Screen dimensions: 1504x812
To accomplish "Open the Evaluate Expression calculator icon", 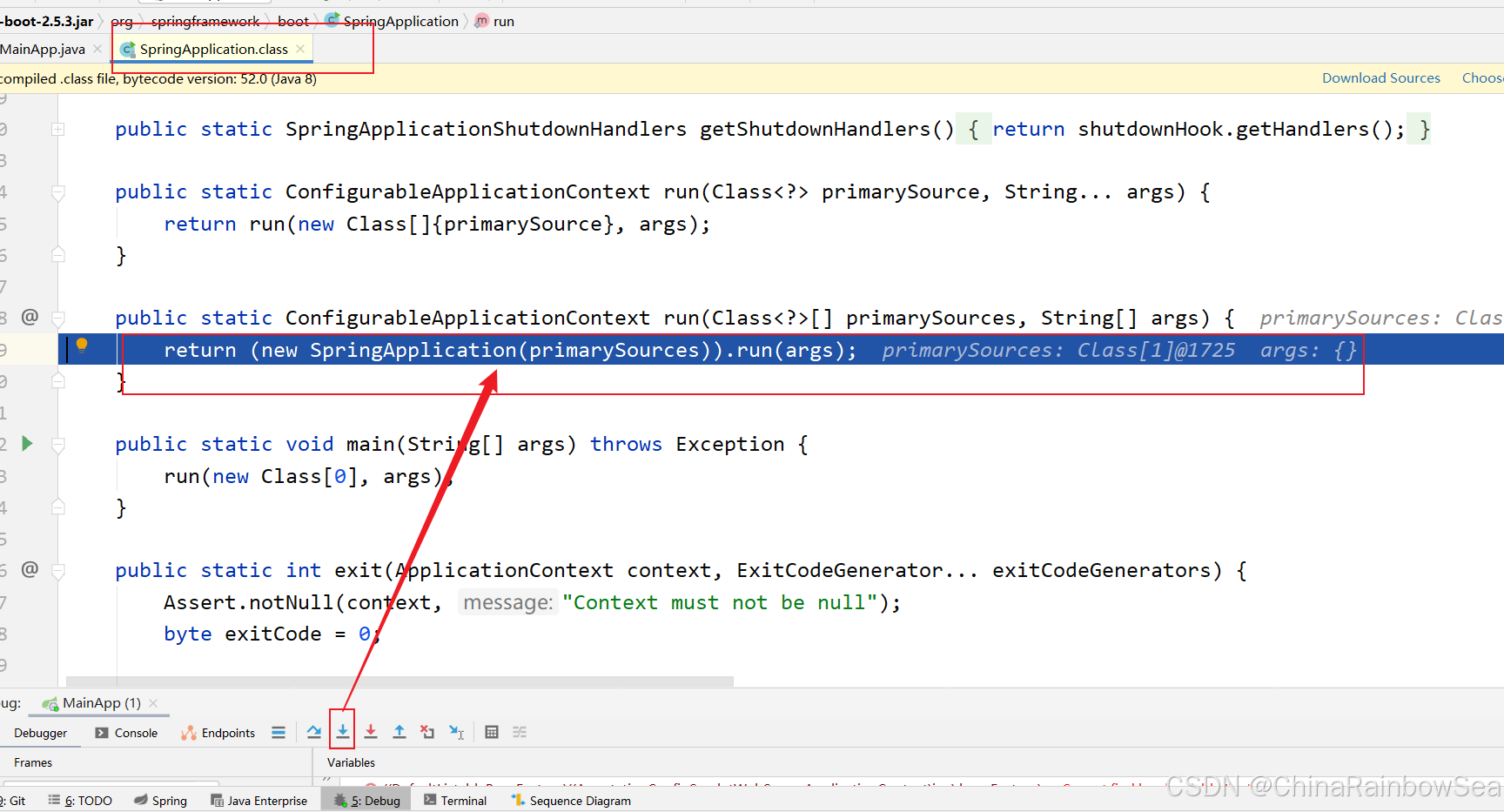I will point(492,732).
